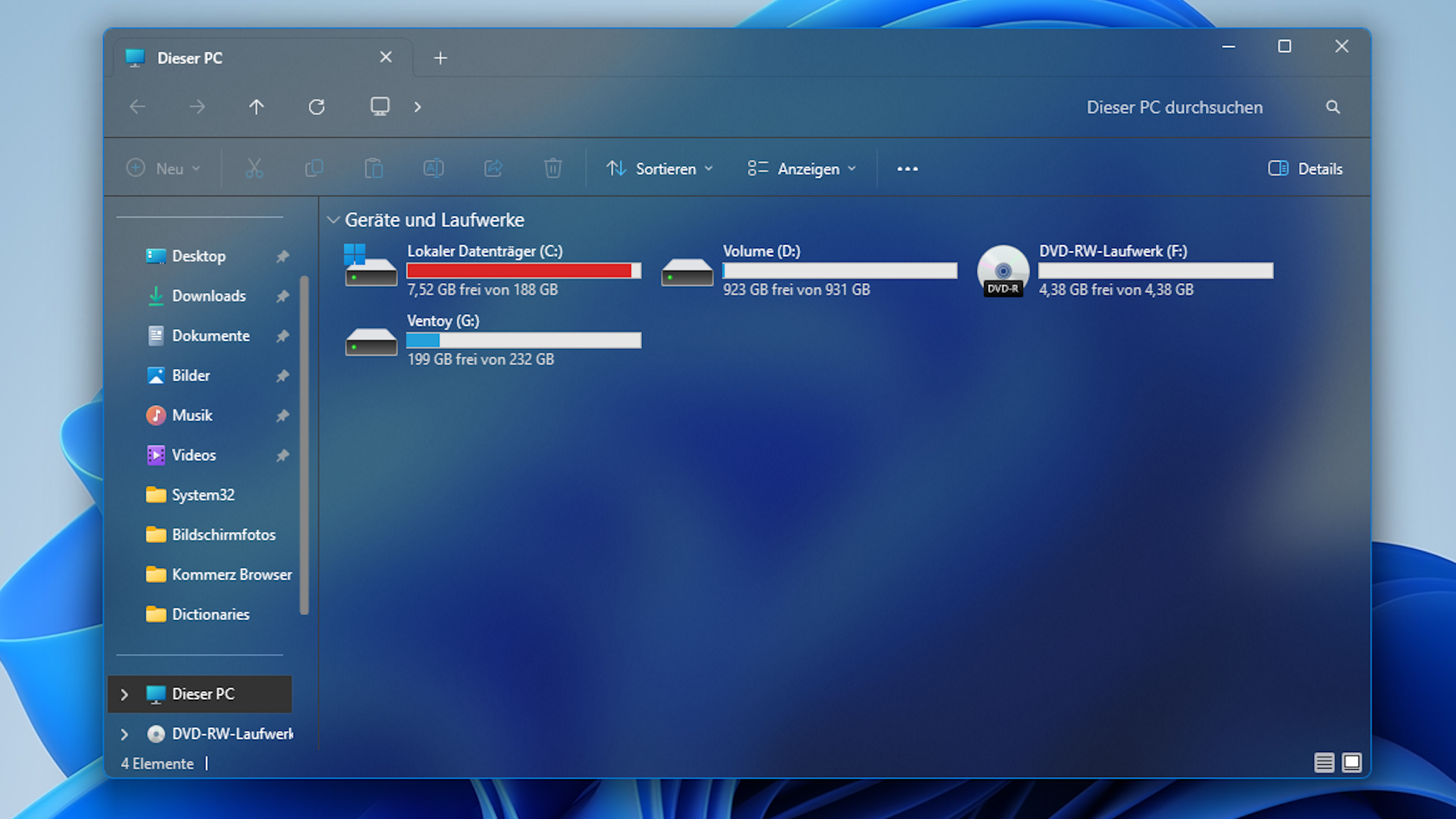Open Bilder in the sidebar
This screenshot has width=1456, height=819.
coord(191,375)
